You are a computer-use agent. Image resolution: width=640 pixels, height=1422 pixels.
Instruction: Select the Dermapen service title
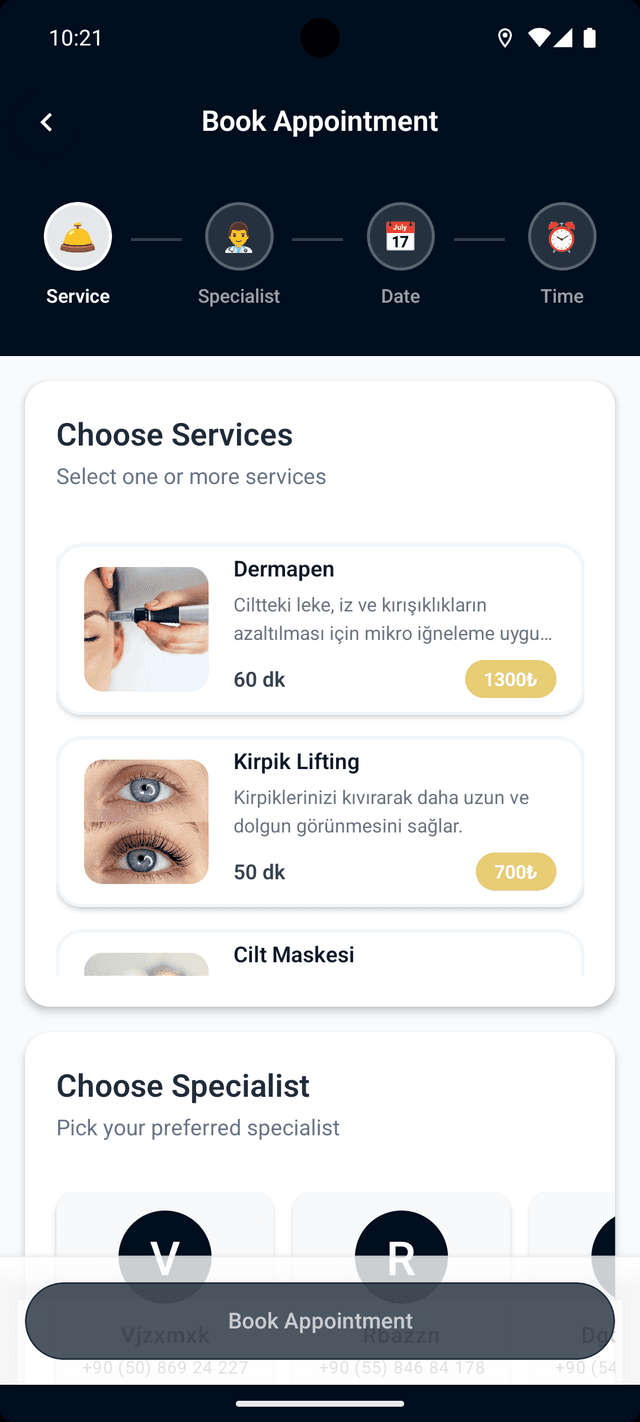click(284, 569)
